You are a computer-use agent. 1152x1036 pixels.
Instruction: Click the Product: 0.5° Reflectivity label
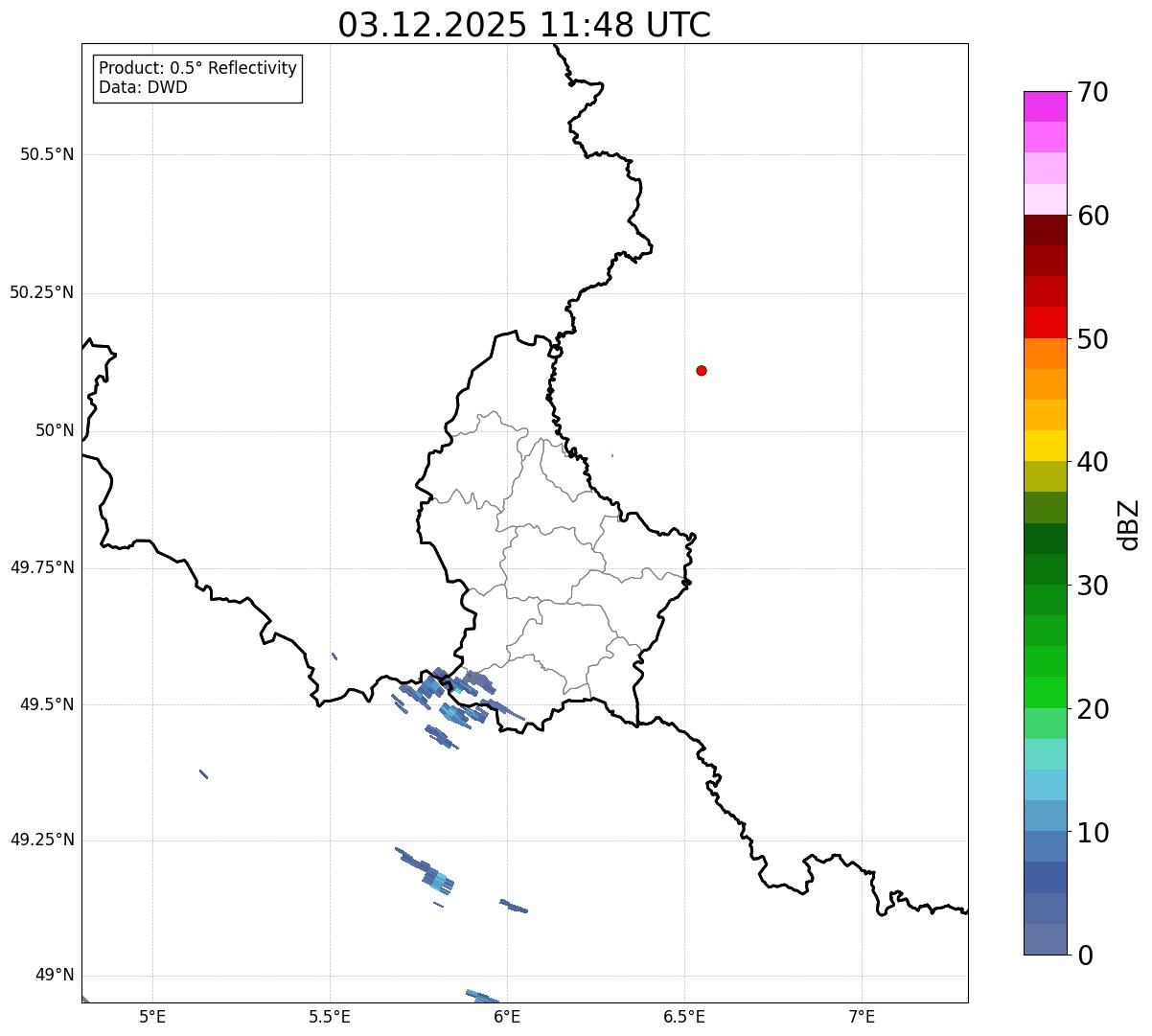click(197, 69)
